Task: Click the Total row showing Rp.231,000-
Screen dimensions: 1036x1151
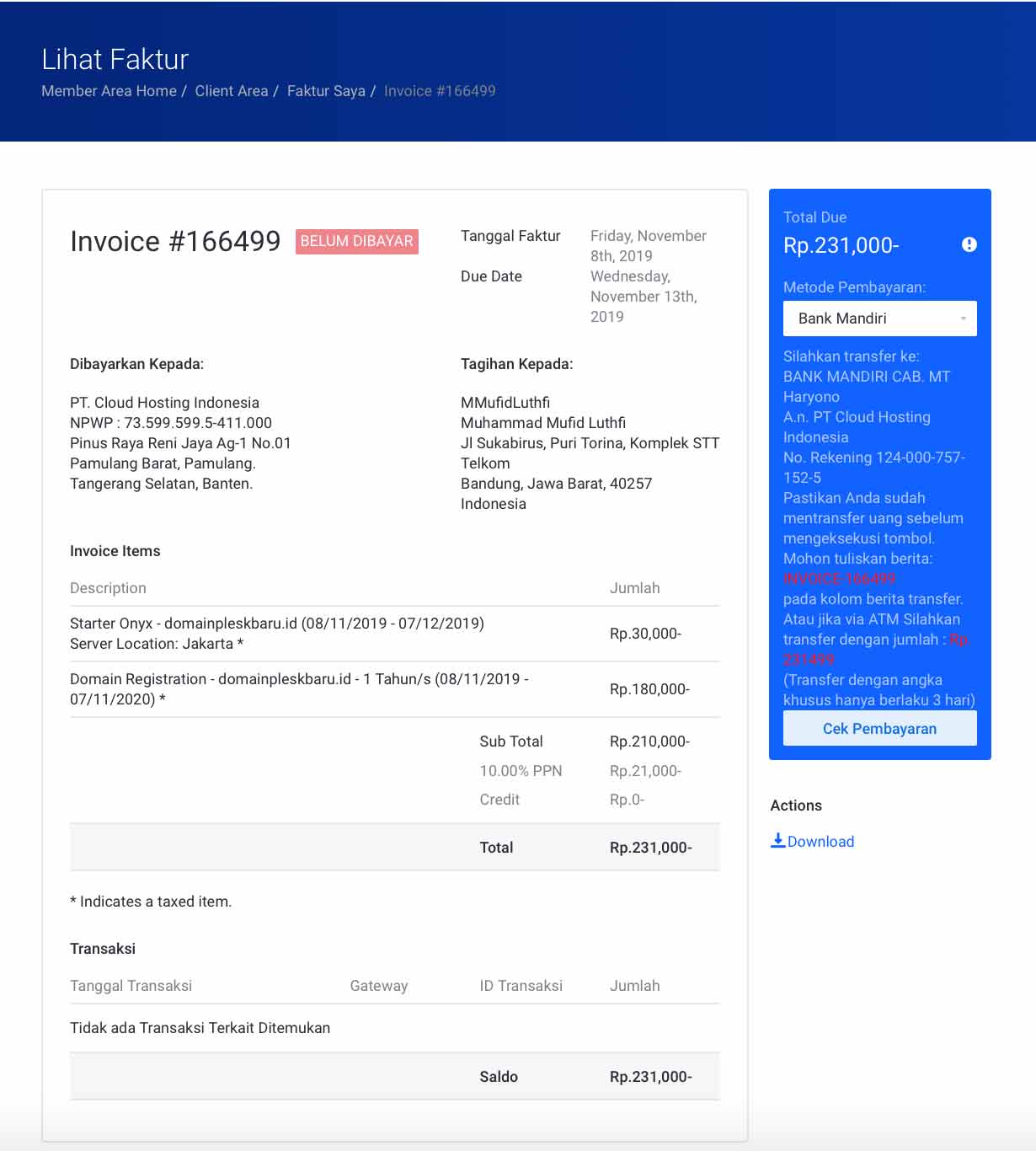Action: [x=651, y=848]
